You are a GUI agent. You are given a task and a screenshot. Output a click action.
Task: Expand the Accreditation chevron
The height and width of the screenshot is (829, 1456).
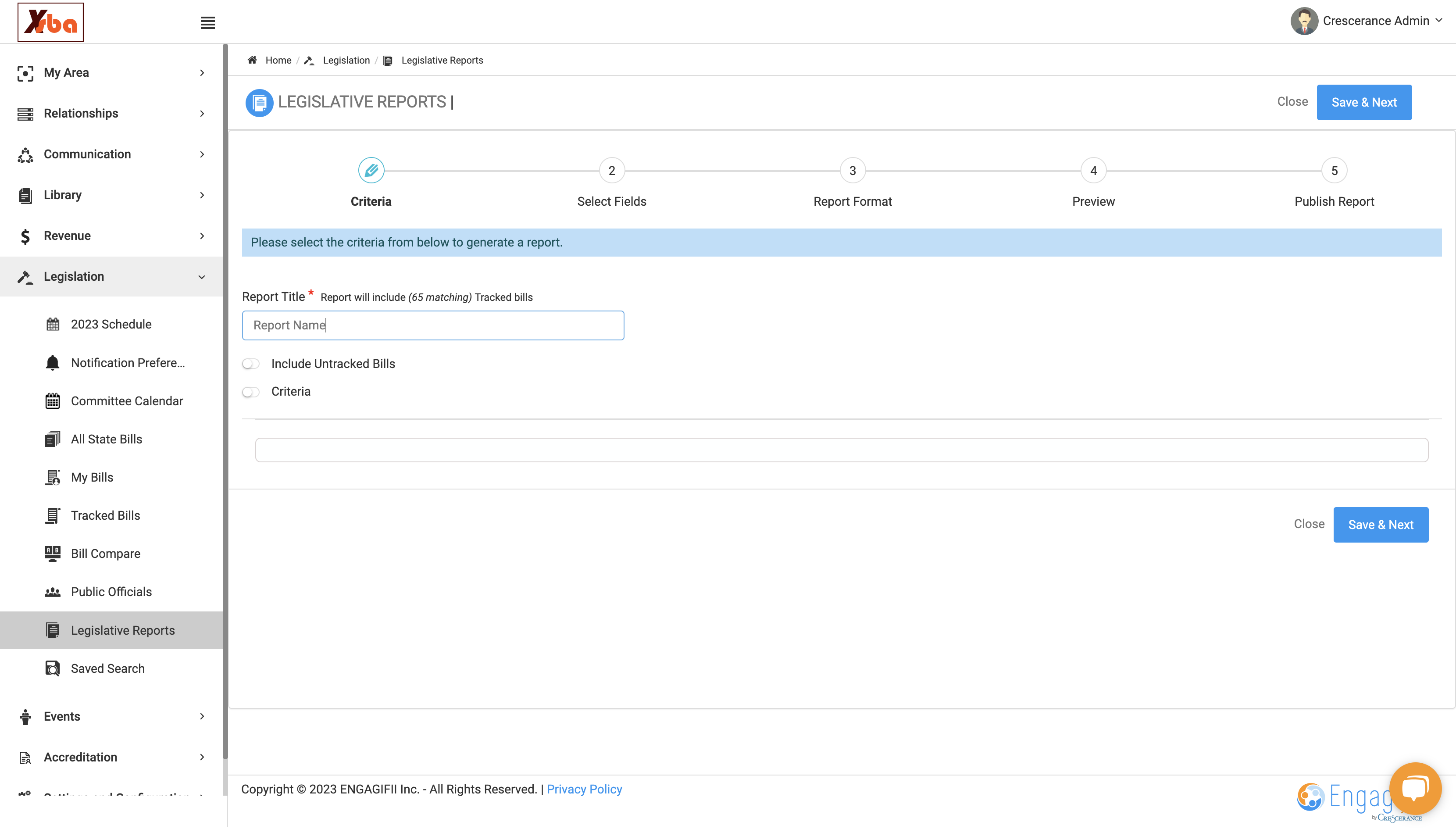(x=202, y=757)
